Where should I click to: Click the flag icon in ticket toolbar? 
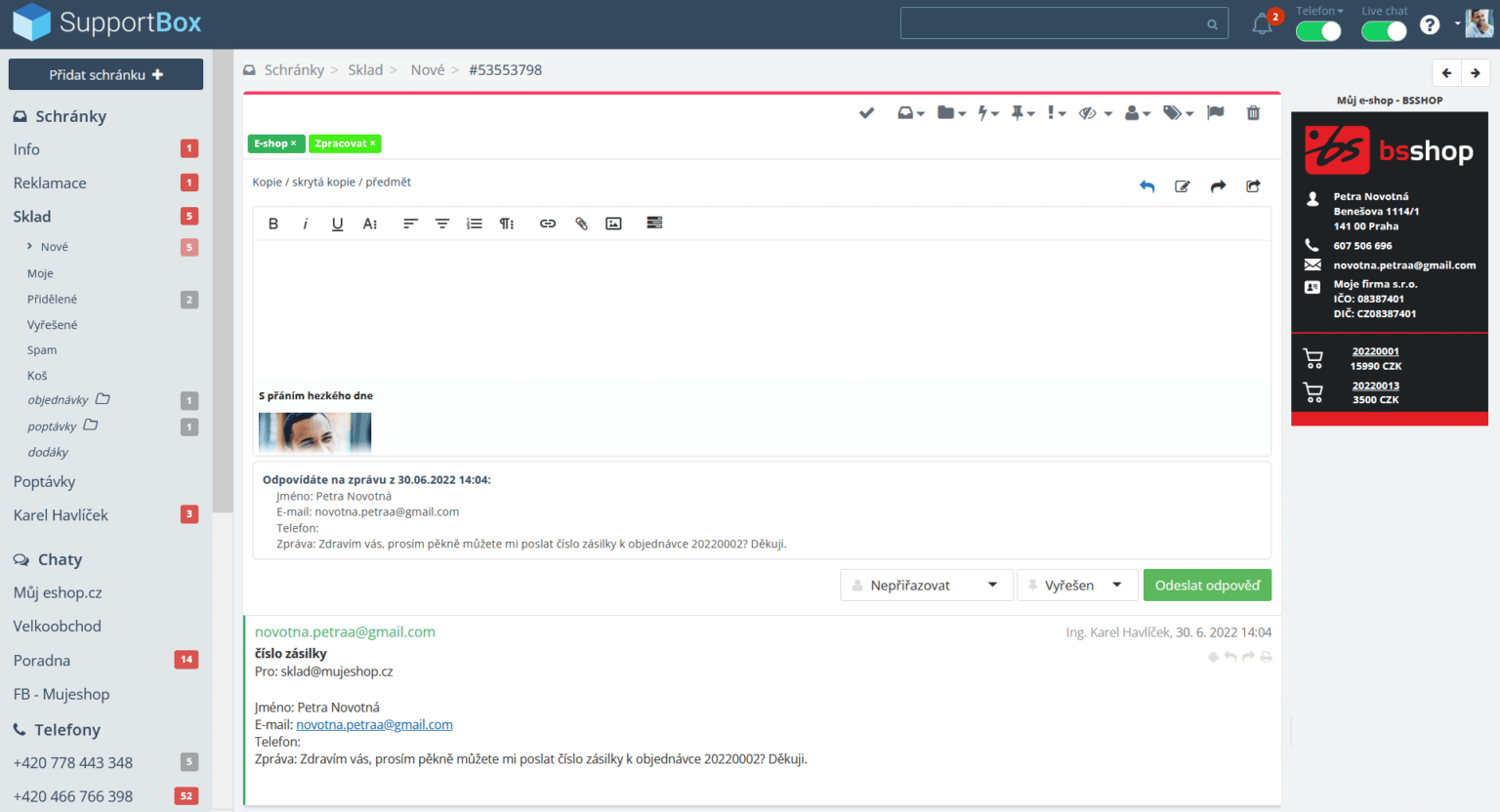[x=1215, y=113]
